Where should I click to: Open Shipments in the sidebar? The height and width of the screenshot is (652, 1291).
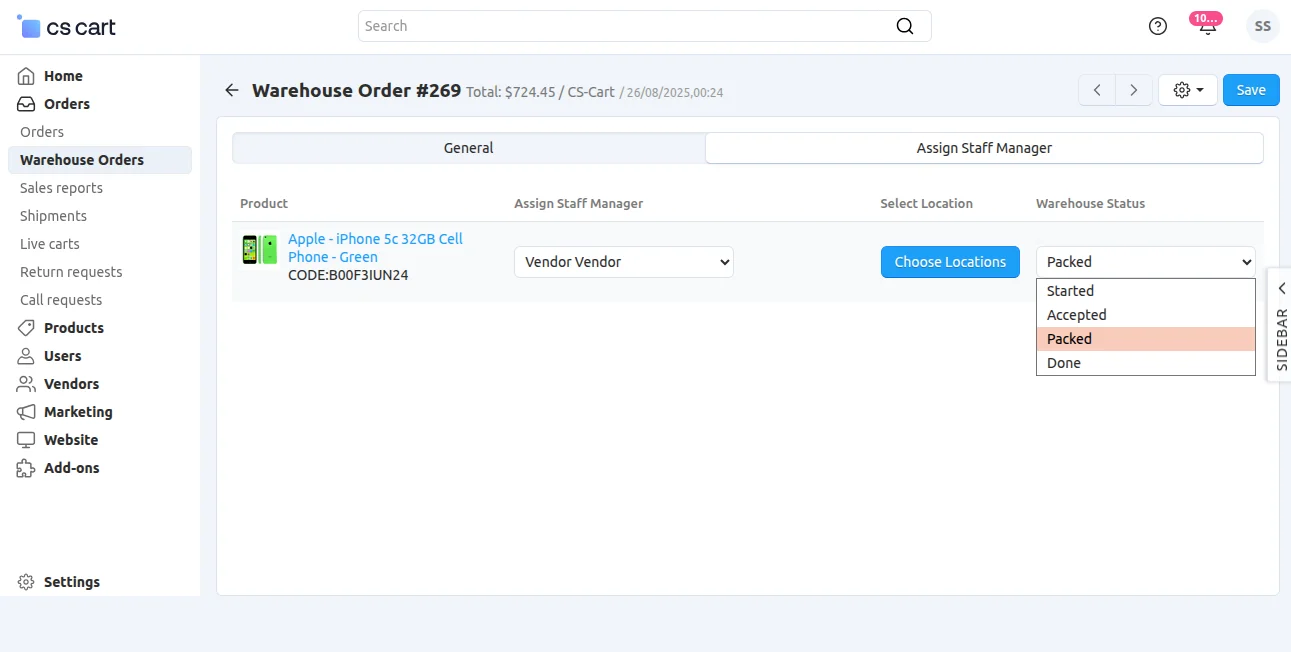click(x=53, y=216)
